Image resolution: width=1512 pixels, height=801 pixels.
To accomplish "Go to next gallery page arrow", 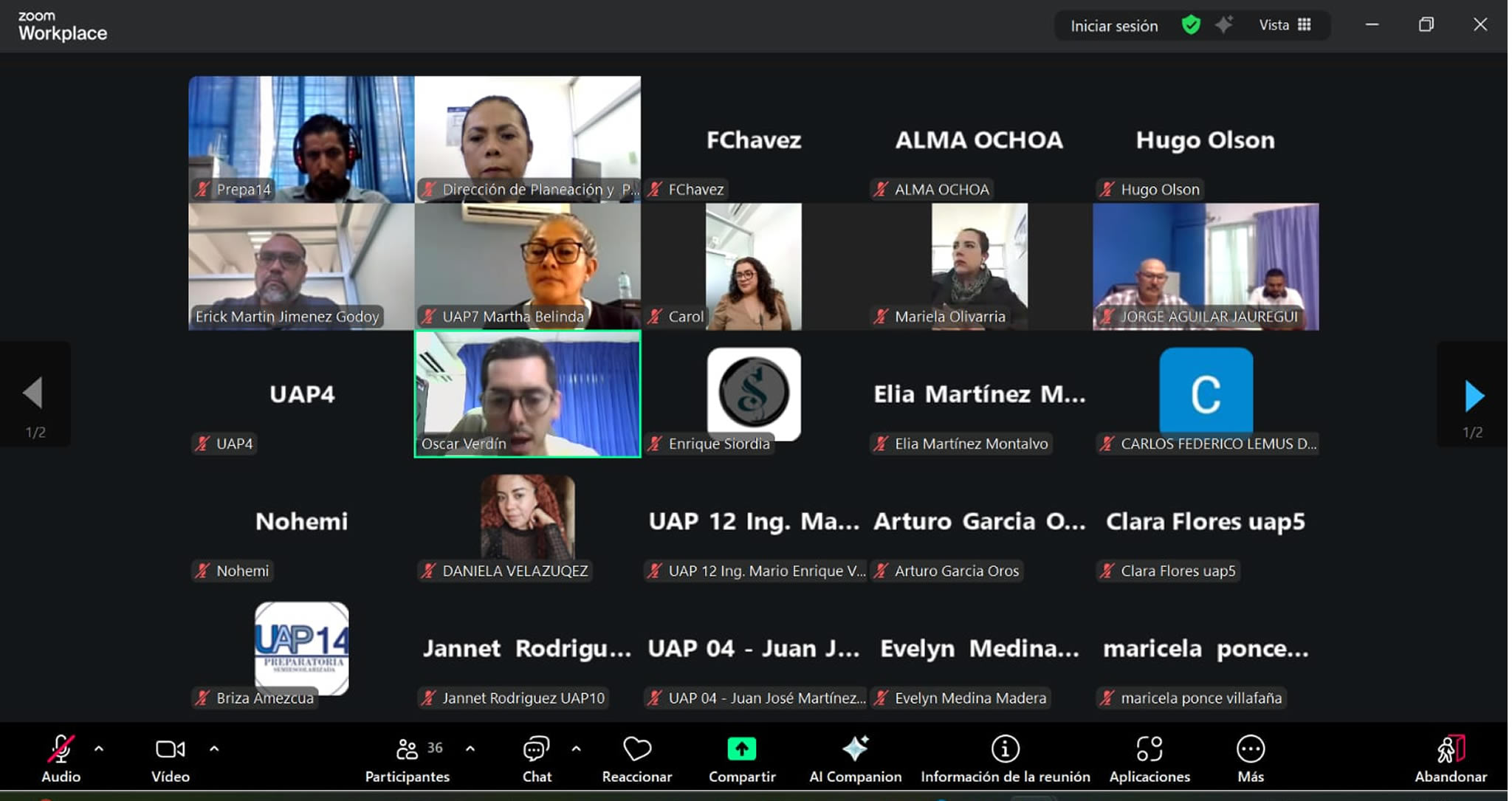I will pos(1474,396).
